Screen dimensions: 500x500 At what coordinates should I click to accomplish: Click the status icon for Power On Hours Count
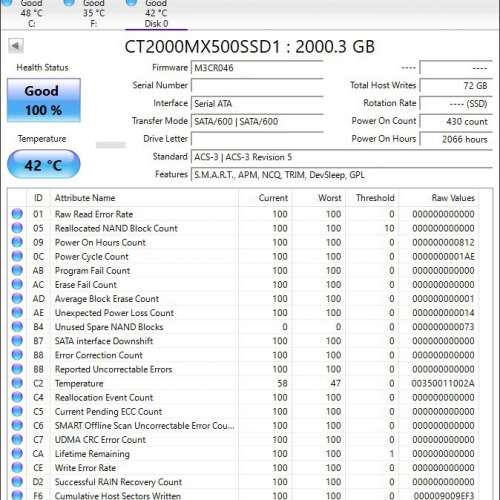(x=17, y=242)
